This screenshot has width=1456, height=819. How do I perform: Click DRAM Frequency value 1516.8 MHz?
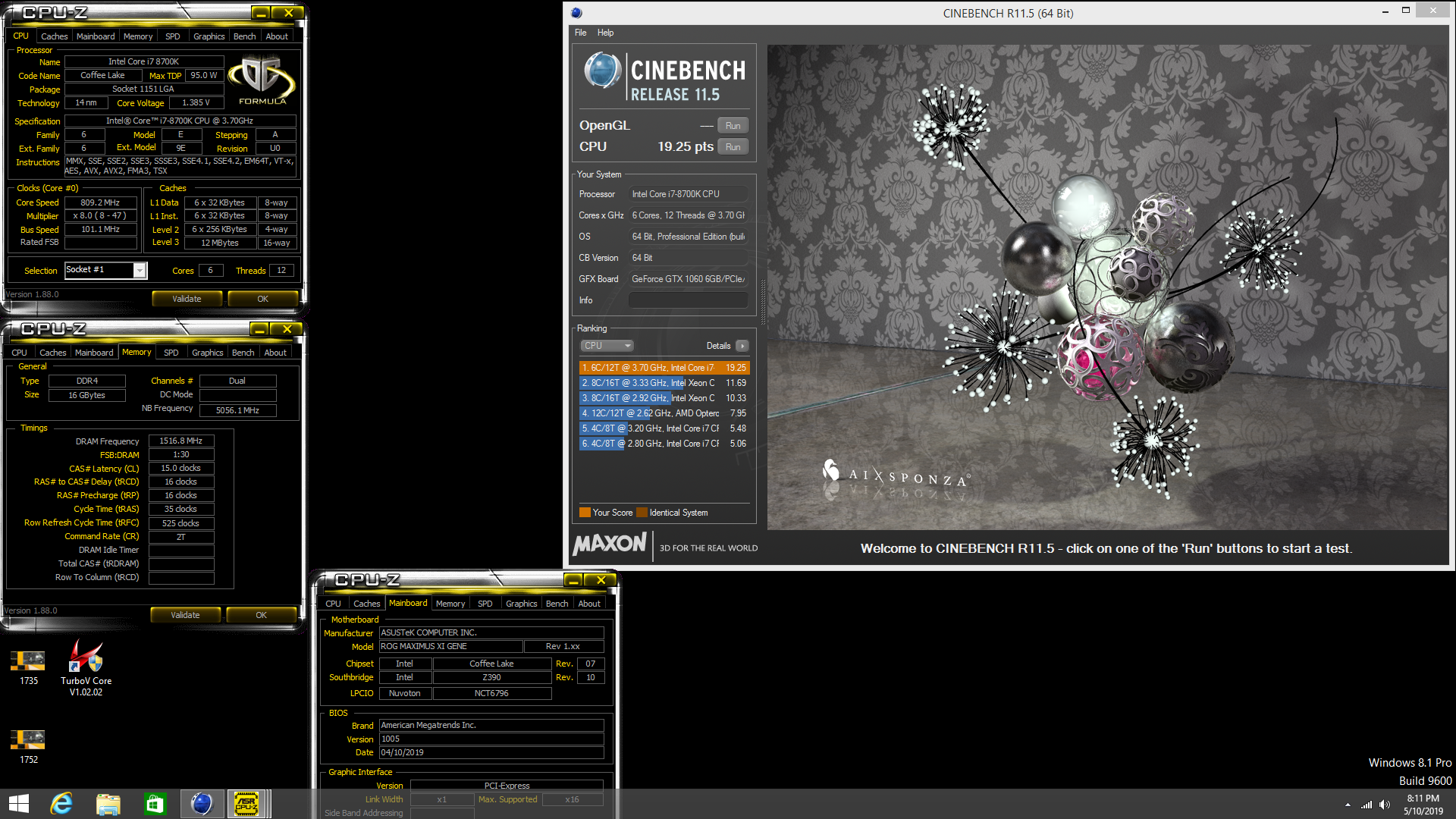(181, 441)
